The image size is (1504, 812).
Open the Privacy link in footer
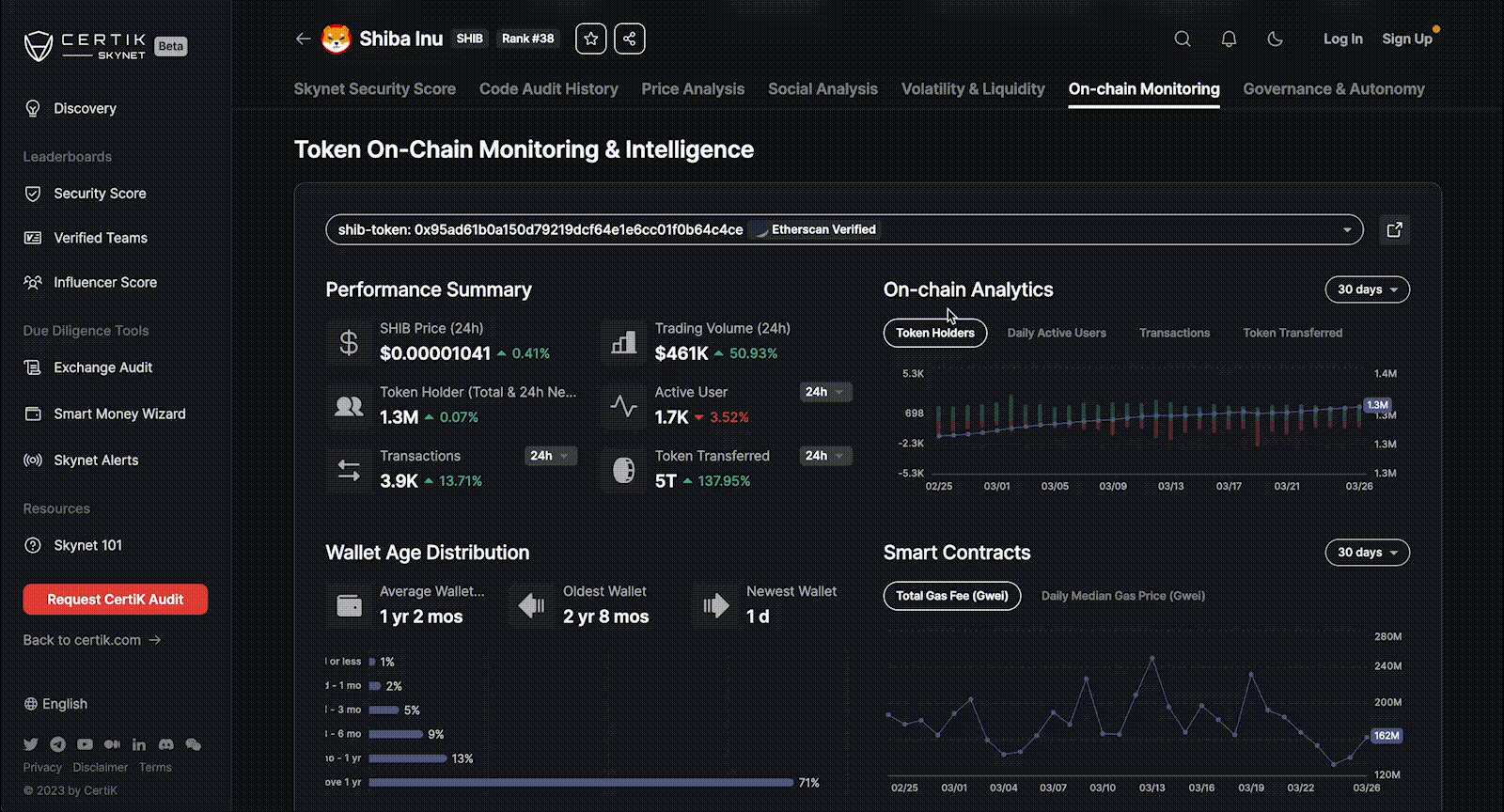[42, 768]
